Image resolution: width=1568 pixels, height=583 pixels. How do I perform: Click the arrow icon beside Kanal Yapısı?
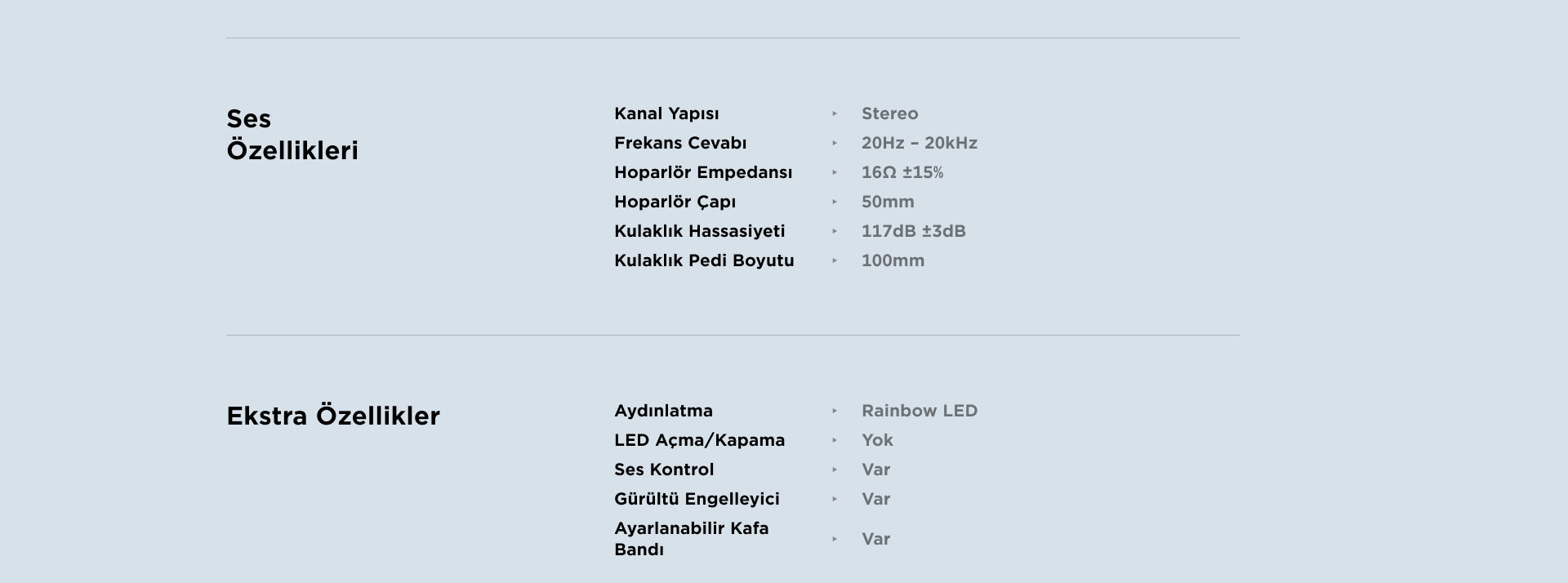[835, 113]
